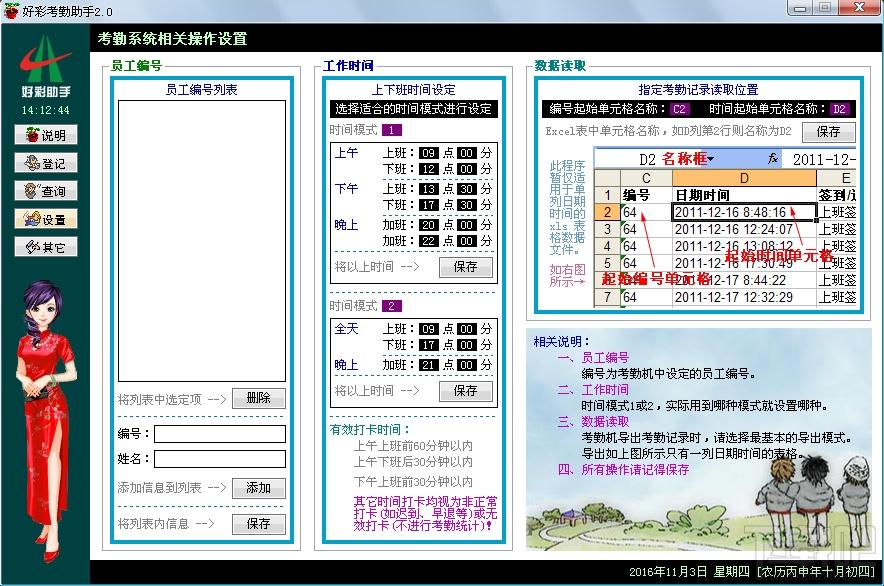Edit morning 上班 hour field 09
The height and width of the screenshot is (586, 884).
428,153
